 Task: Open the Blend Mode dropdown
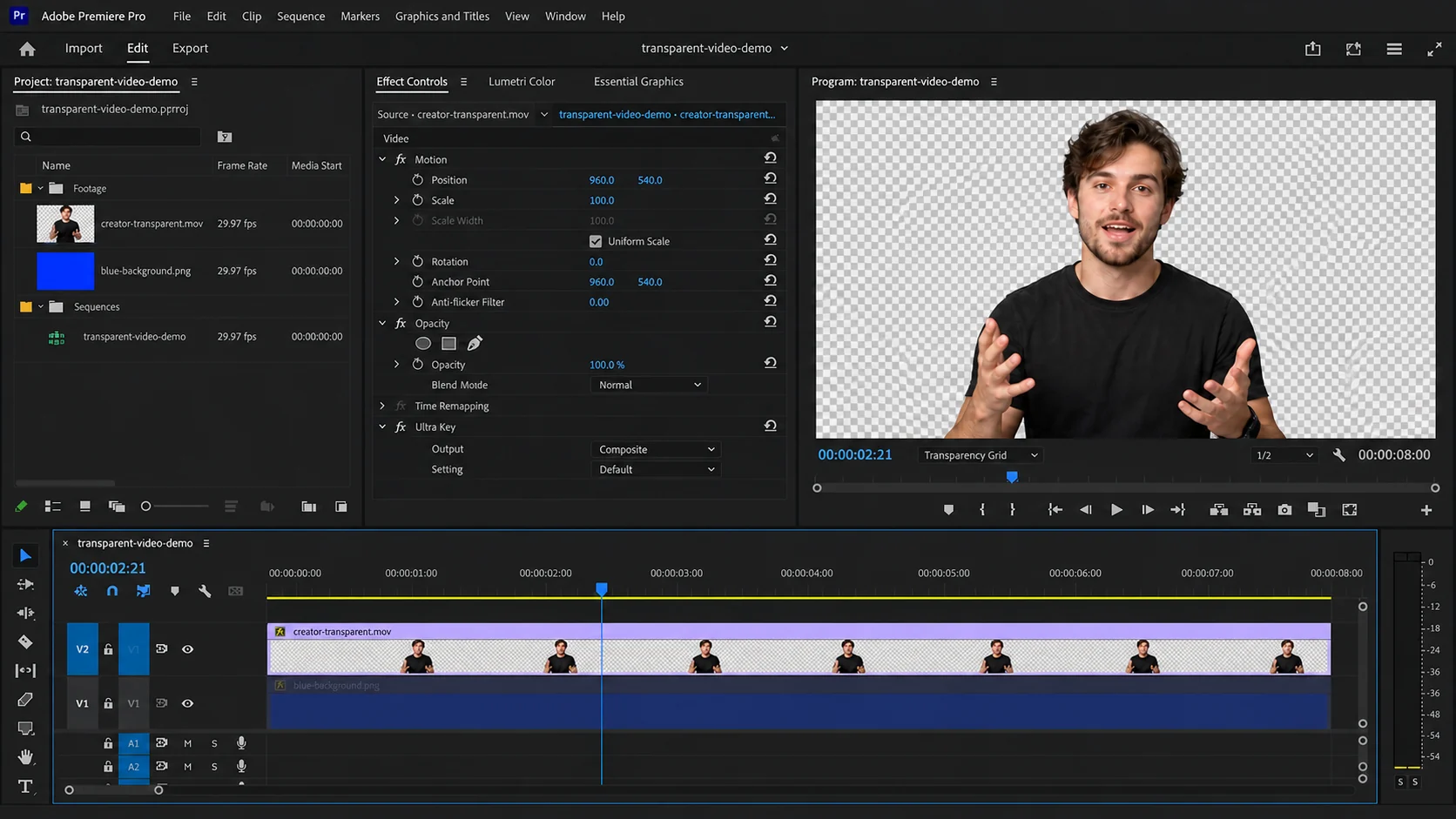[649, 385]
